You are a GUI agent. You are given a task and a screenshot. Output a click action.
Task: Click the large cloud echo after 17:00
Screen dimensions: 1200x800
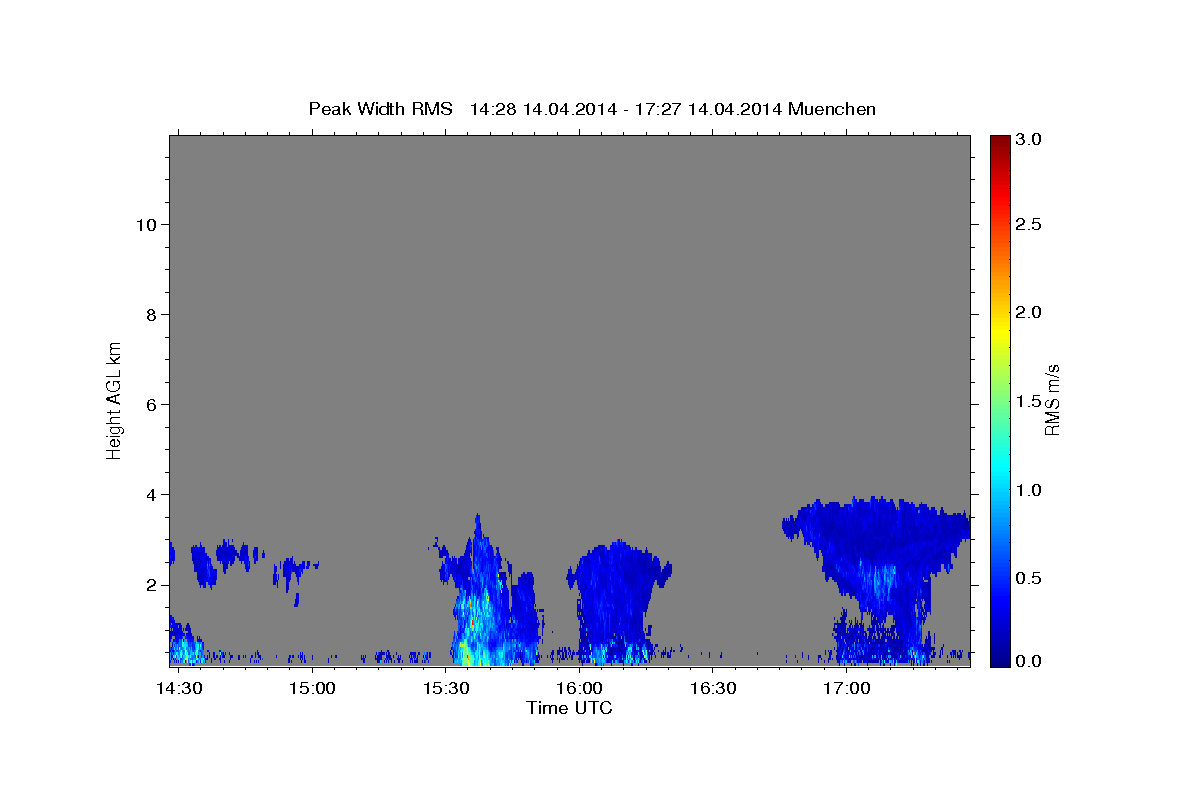(877, 580)
